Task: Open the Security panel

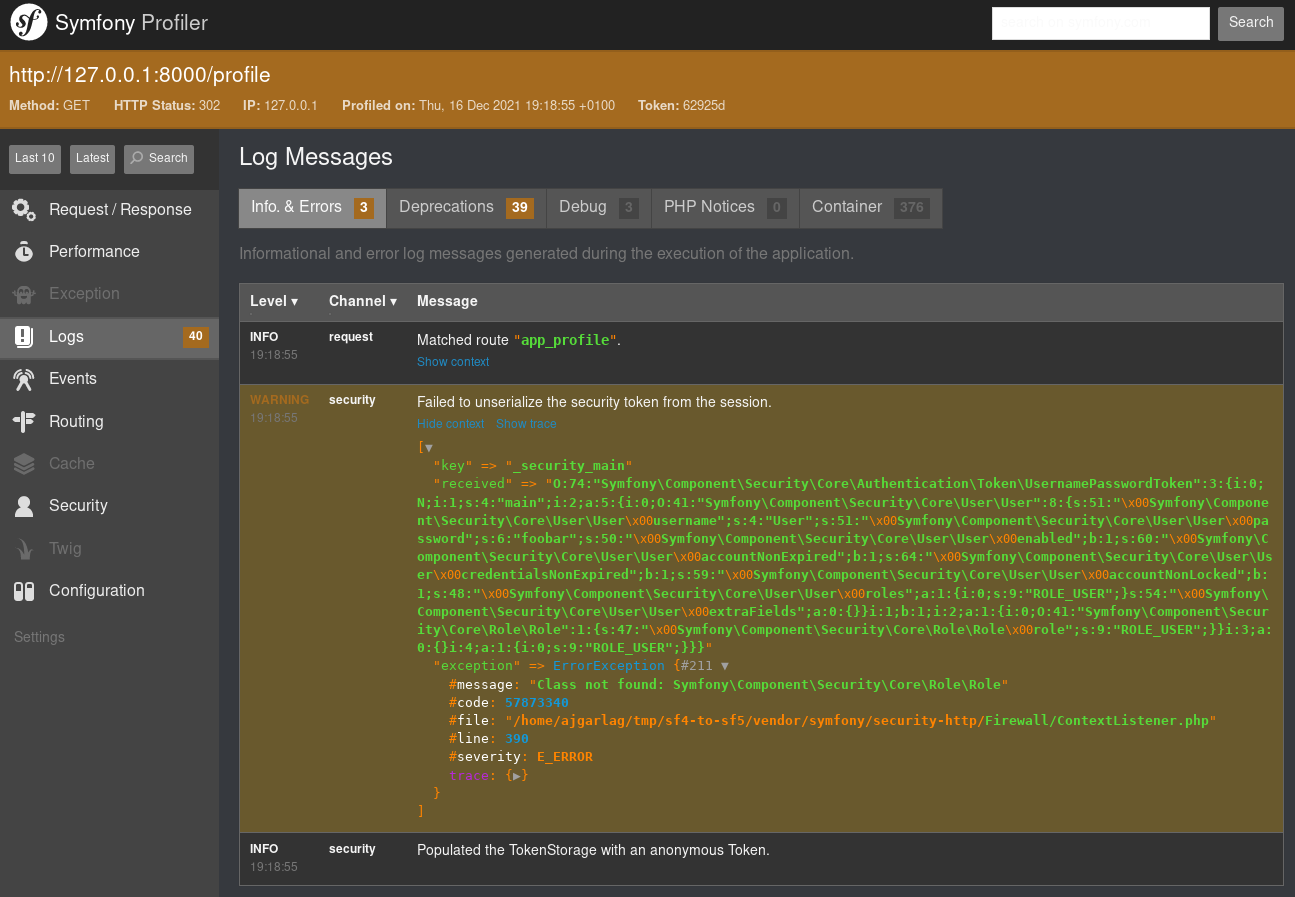Action: [109, 506]
